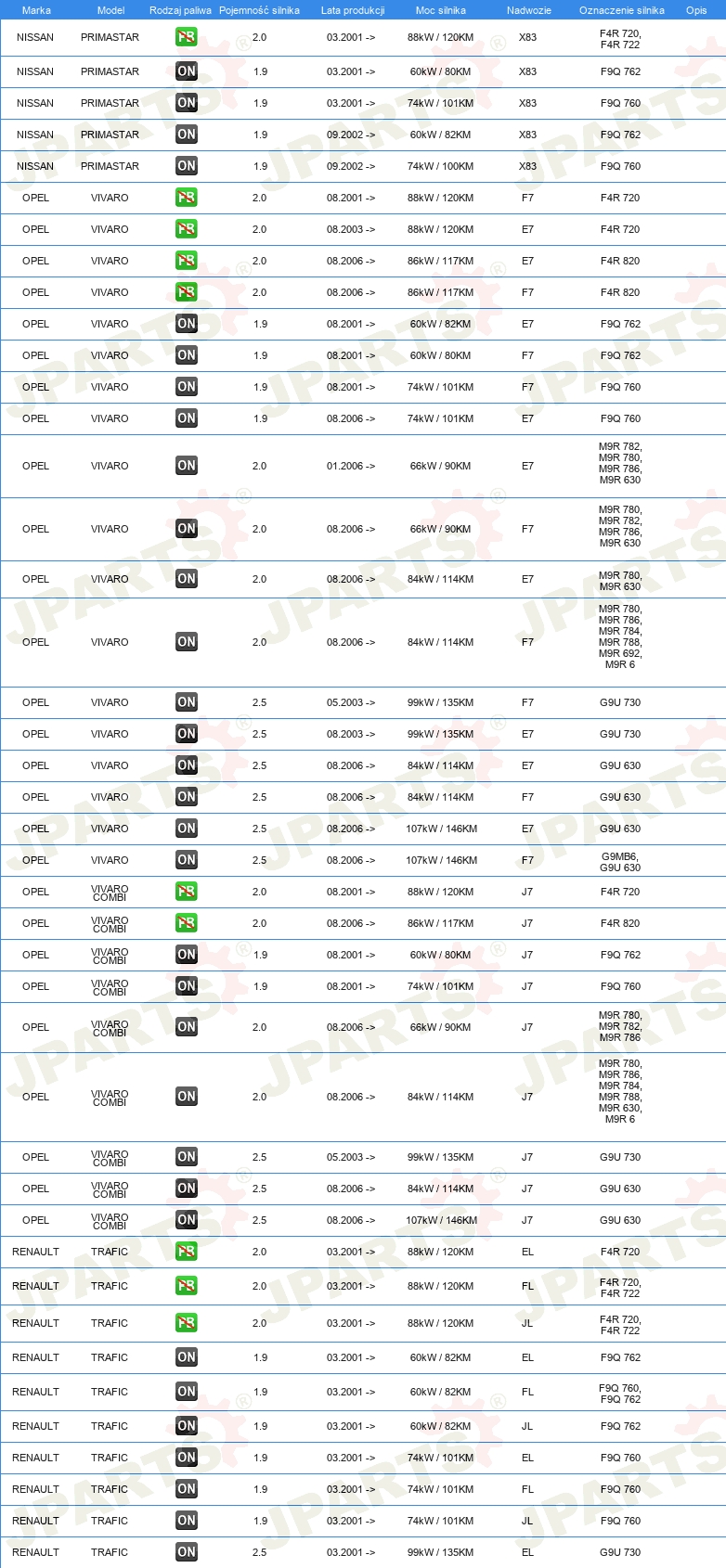Click ON icon for Vivaro Combi 1.9 60kW / 80KM
Viewport: 726px width, 1568px height.
pyautogui.click(x=187, y=955)
